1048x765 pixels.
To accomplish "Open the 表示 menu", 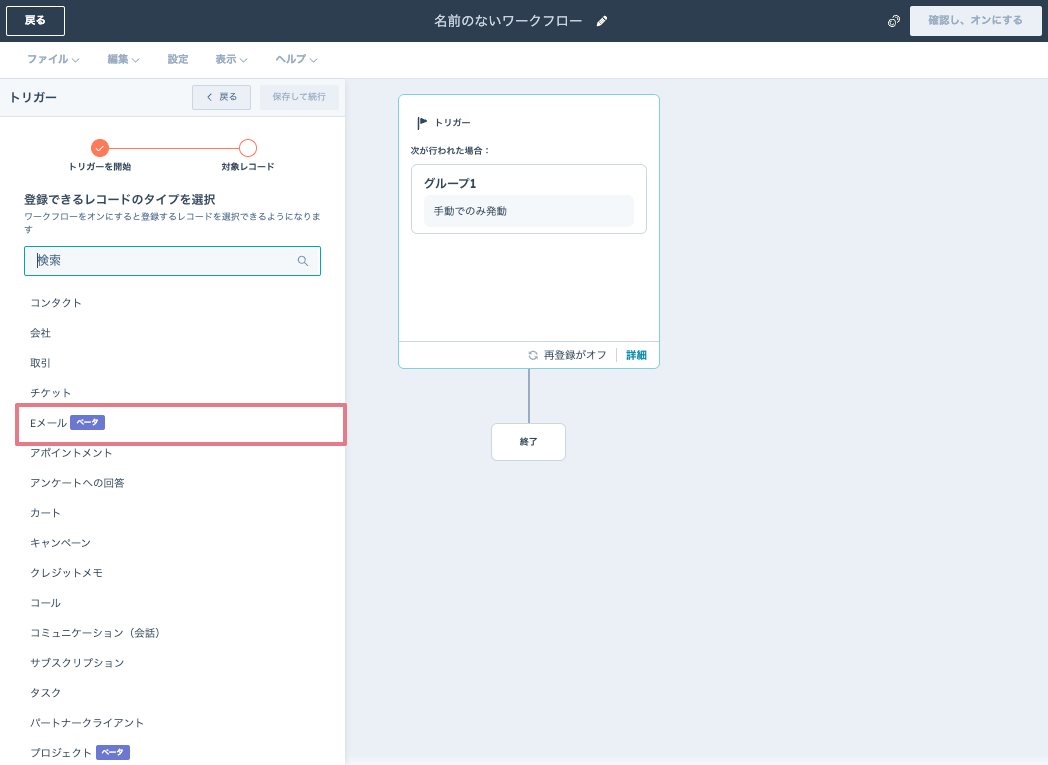I will 231,59.
